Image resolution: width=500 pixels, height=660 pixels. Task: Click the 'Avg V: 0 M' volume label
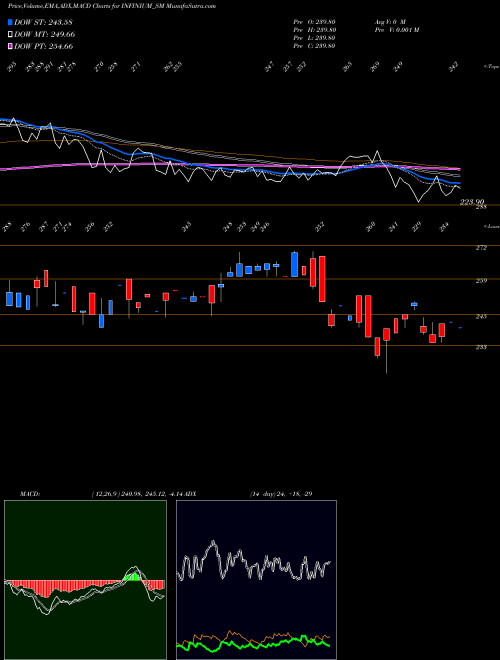pyautogui.click(x=389, y=22)
